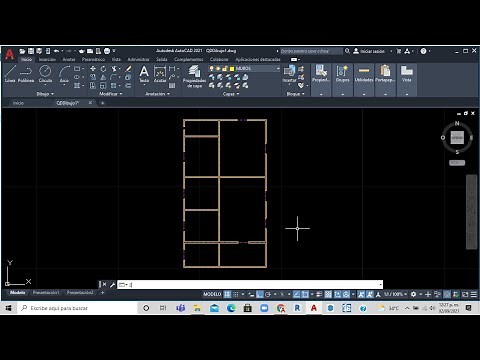Viewport: 480px width, 360px height.
Task: Open annotation scale 1:1 / 100% dropdown
Action: [x=395, y=294]
